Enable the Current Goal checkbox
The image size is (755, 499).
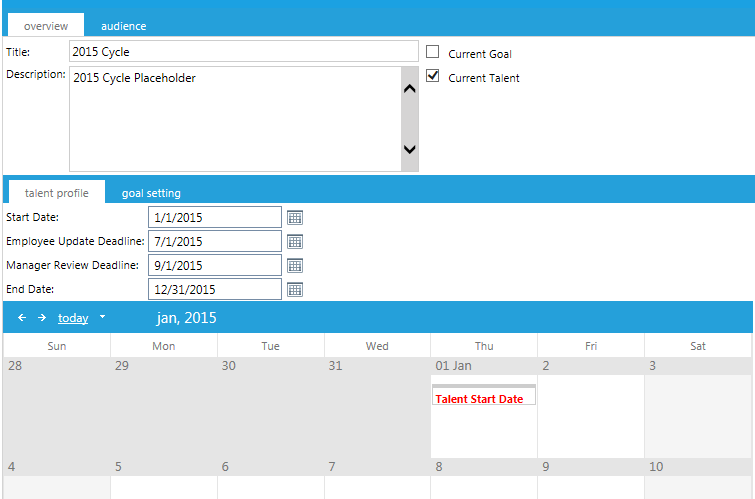pyautogui.click(x=433, y=52)
